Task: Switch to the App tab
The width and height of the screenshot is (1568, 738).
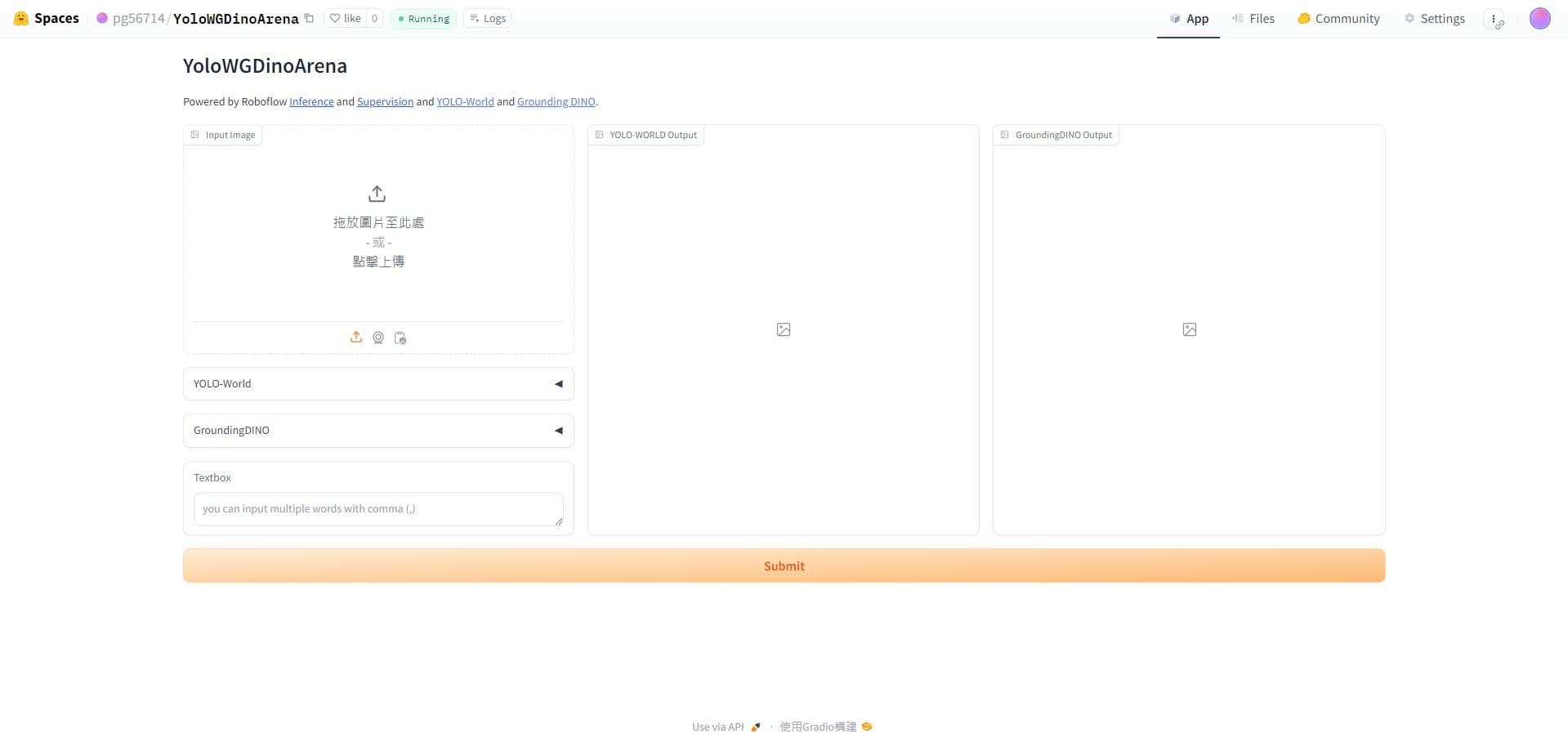Action: click(1188, 19)
